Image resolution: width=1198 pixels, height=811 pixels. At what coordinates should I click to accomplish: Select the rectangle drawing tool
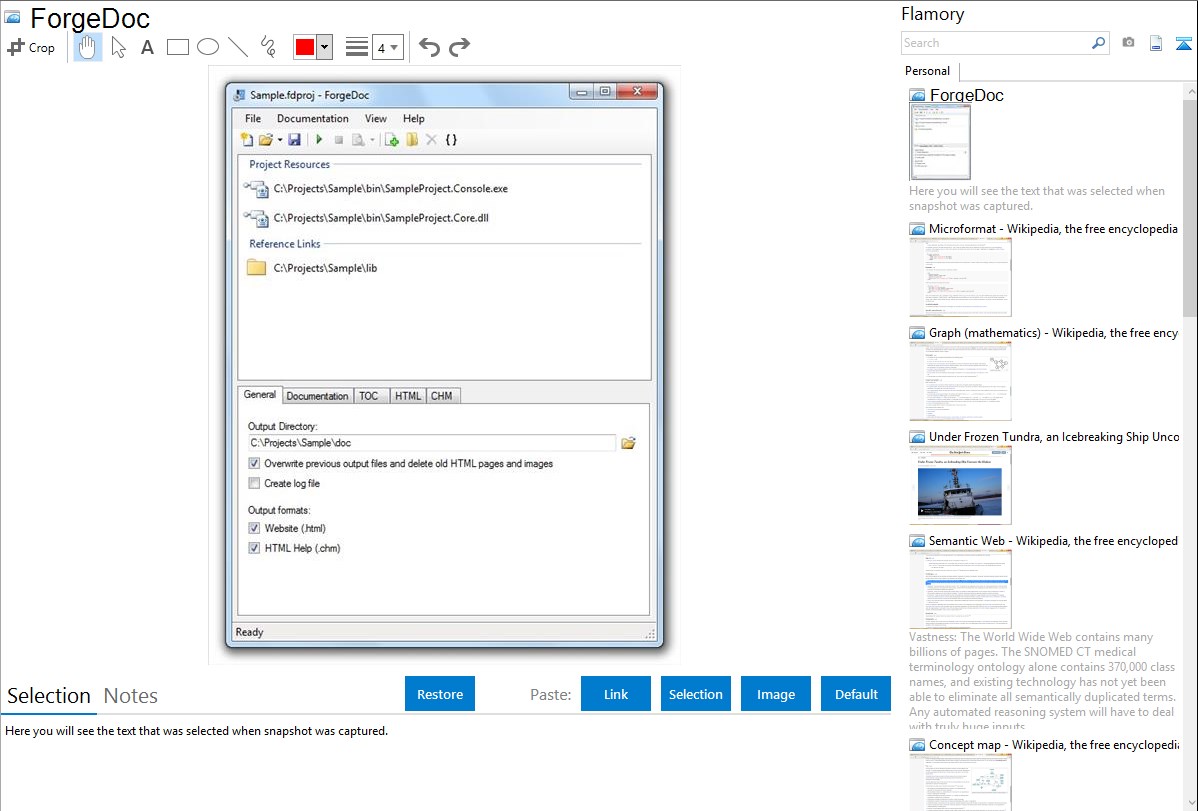point(178,47)
